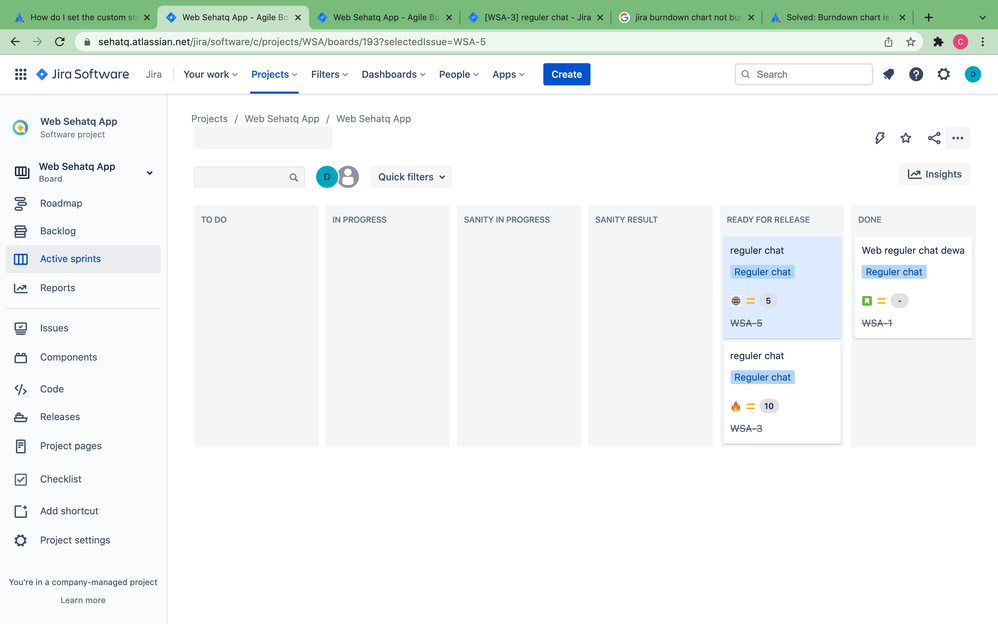Expand the Web Sehatq App board switcher
Image resolution: width=998 pixels, height=624 pixels.
coord(150,173)
